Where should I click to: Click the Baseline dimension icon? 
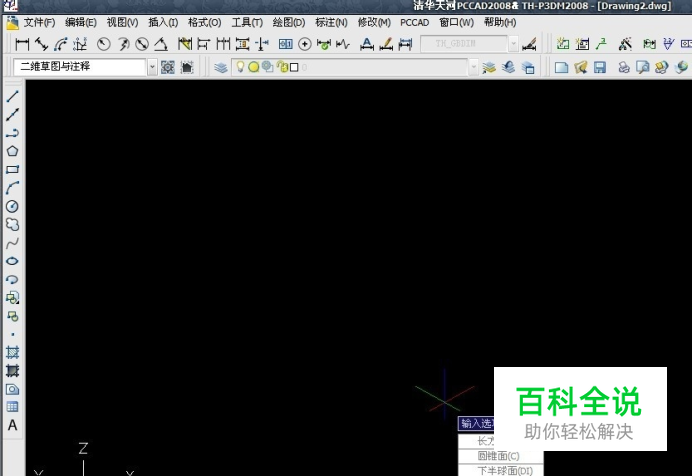(x=203, y=44)
